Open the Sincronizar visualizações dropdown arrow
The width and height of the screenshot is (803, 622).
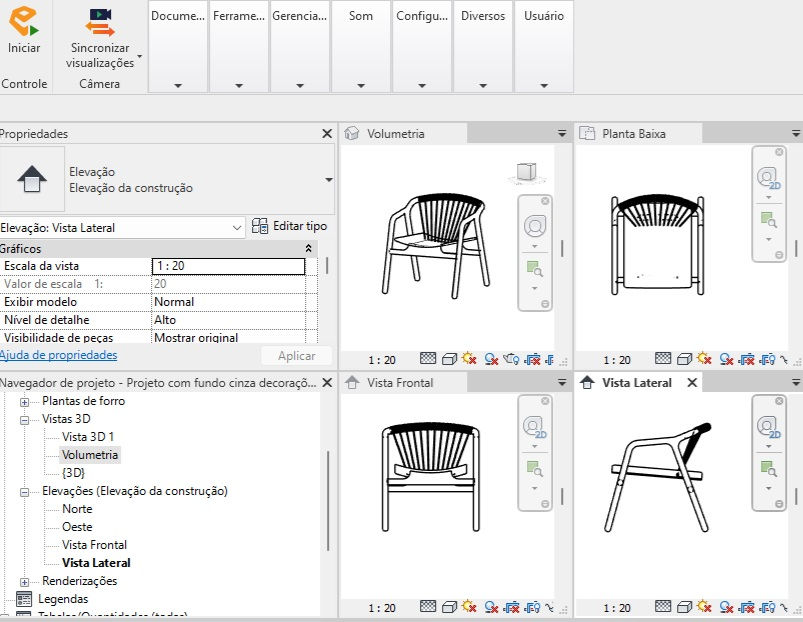coord(139,56)
